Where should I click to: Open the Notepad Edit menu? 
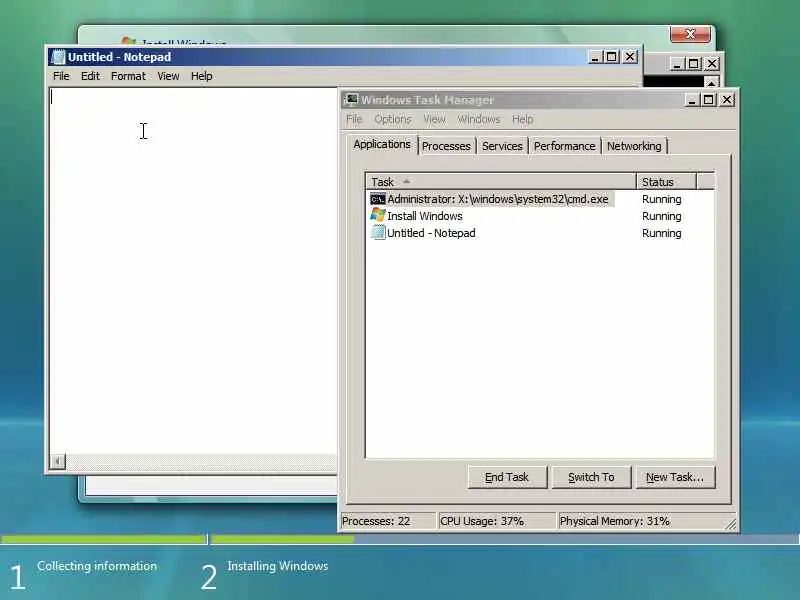[x=90, y=76]
